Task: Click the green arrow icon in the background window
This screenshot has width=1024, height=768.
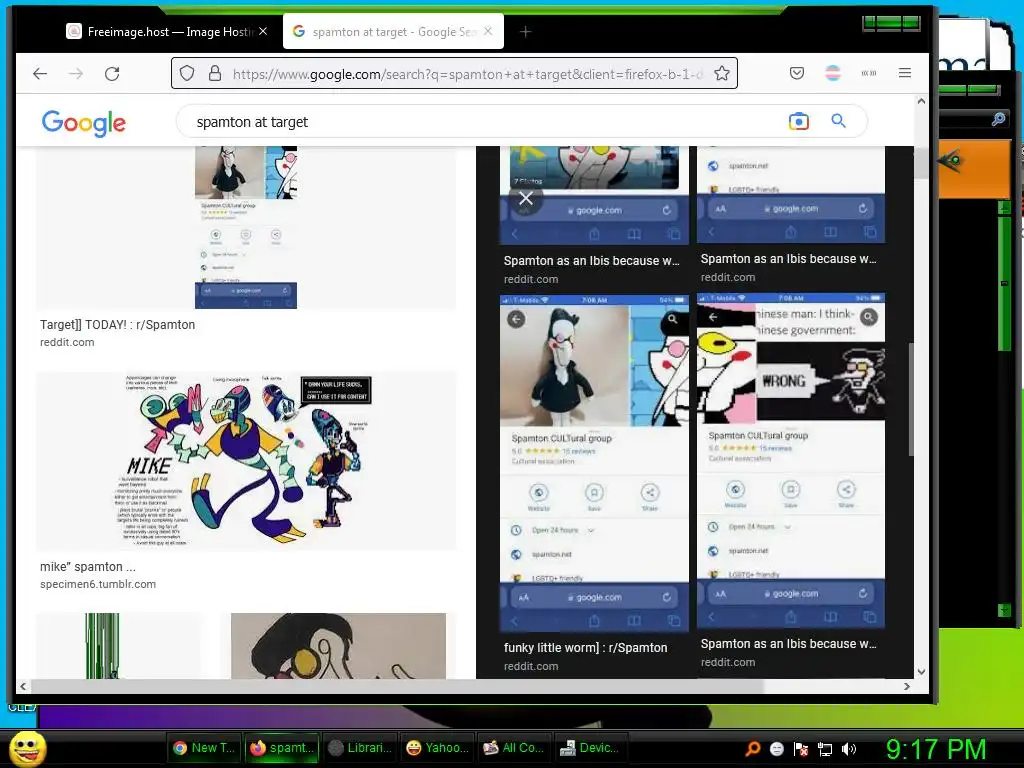Action: pos(951,159)
